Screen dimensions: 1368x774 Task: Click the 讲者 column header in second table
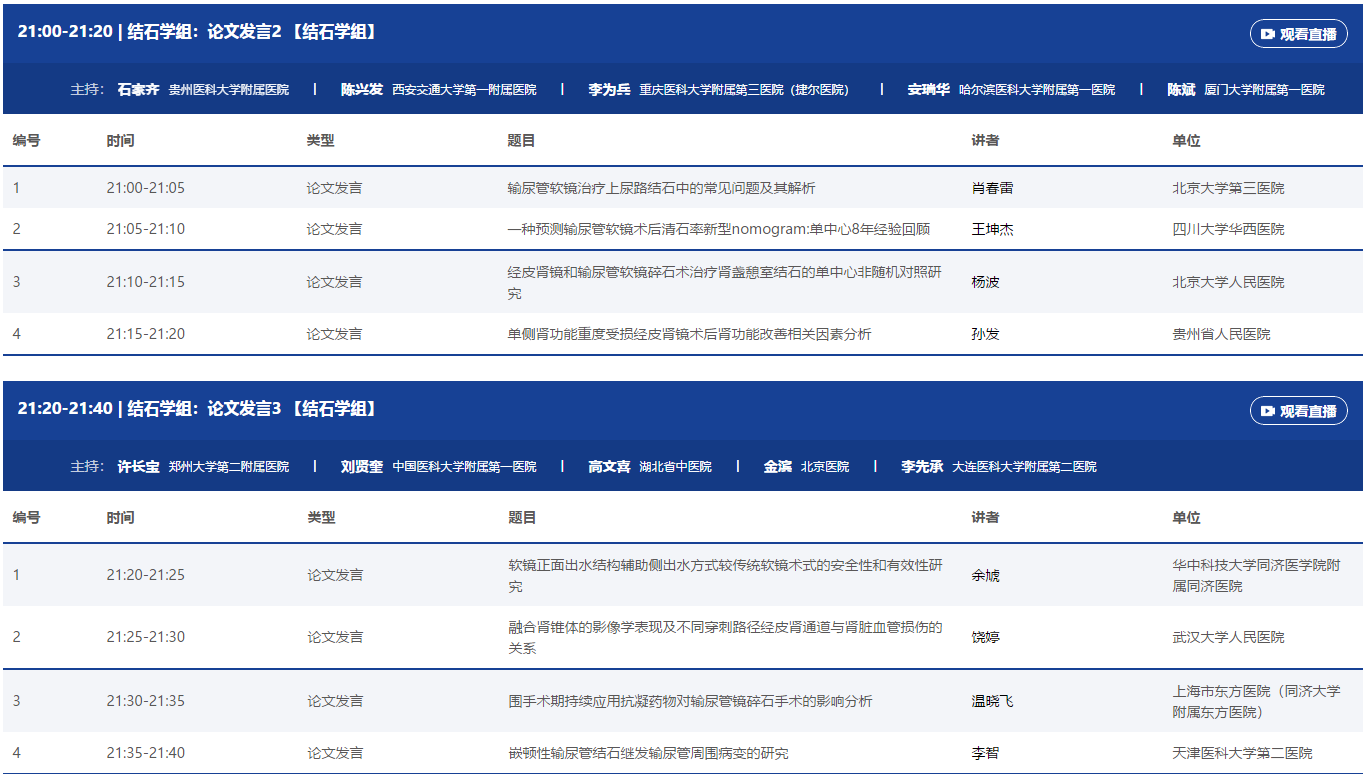pos(985,518)
